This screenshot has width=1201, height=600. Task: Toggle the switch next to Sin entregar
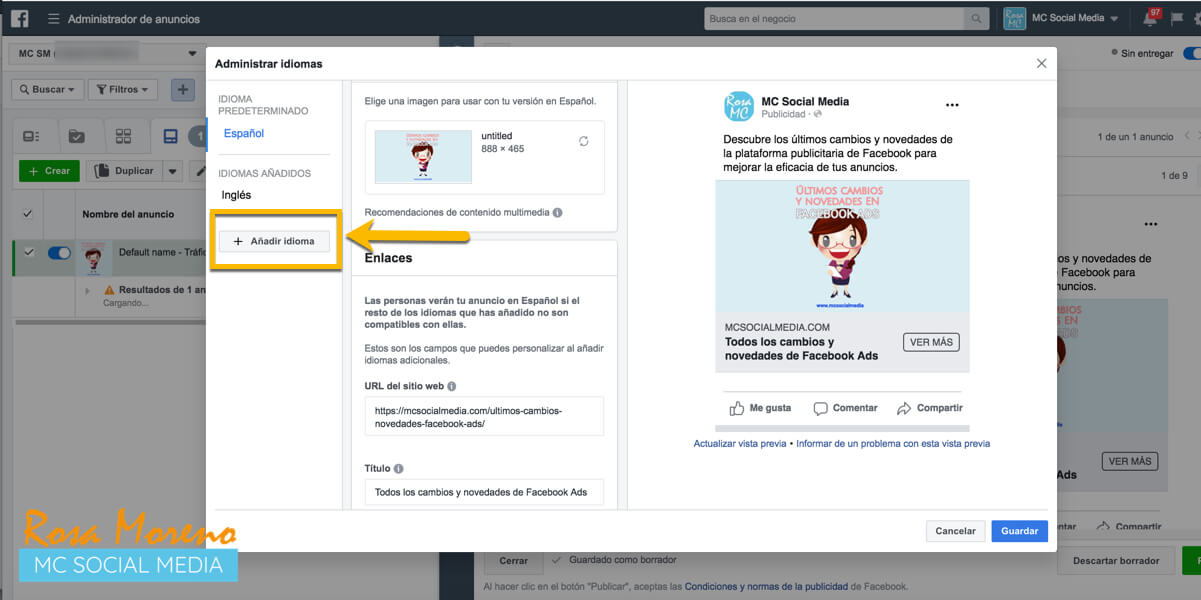1191,53
